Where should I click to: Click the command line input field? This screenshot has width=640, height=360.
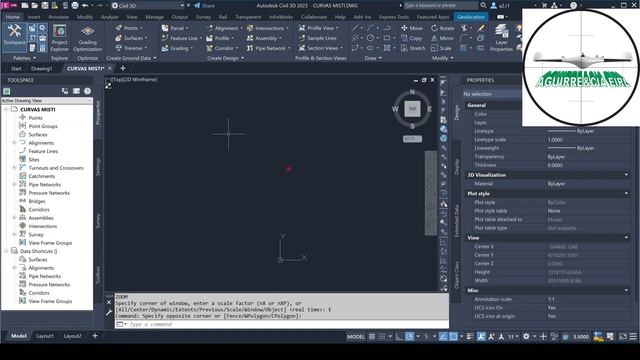pyautogui.click(x=286, y=324)
